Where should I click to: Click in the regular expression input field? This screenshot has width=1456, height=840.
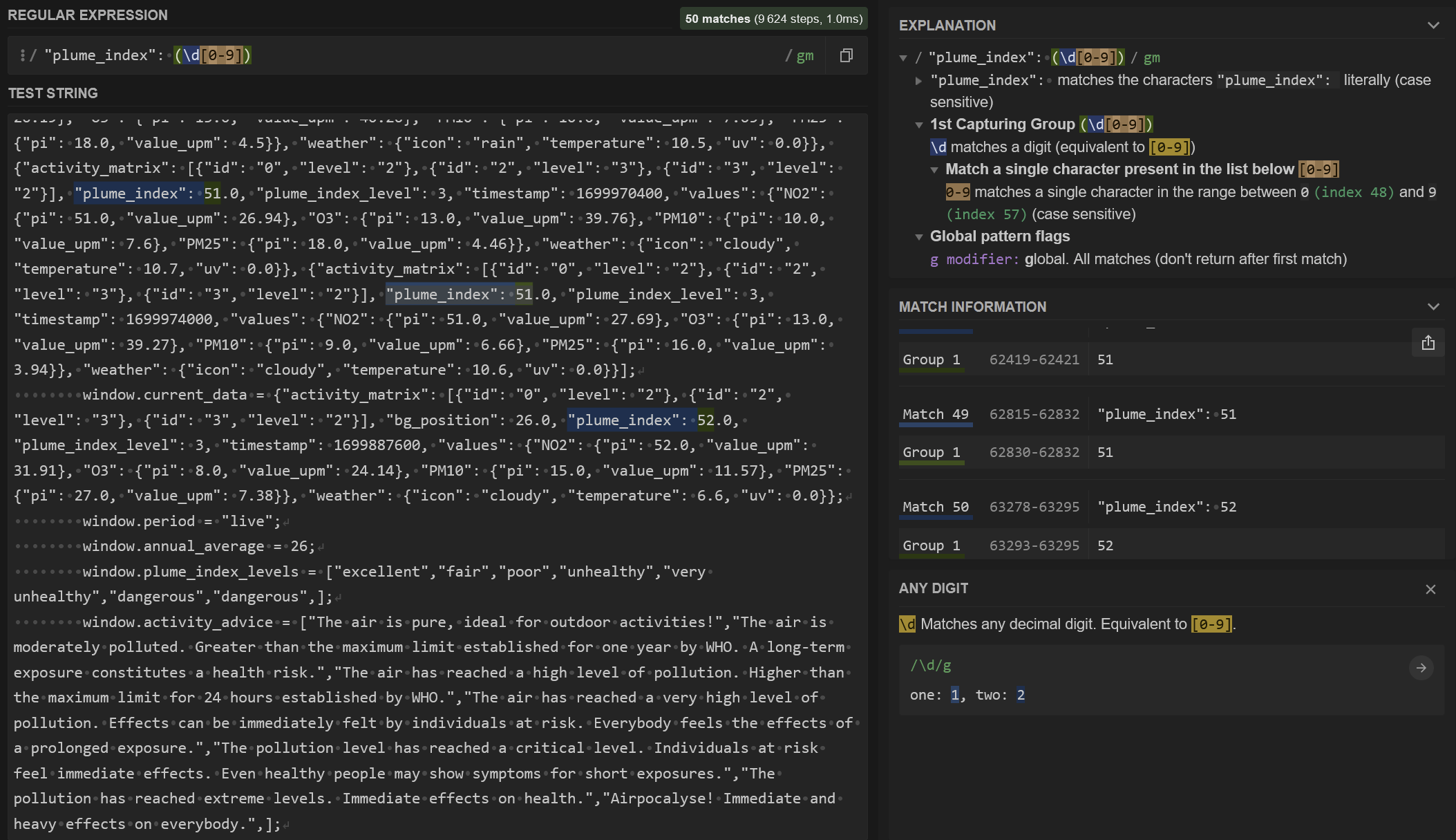click(x=484, y=55)
